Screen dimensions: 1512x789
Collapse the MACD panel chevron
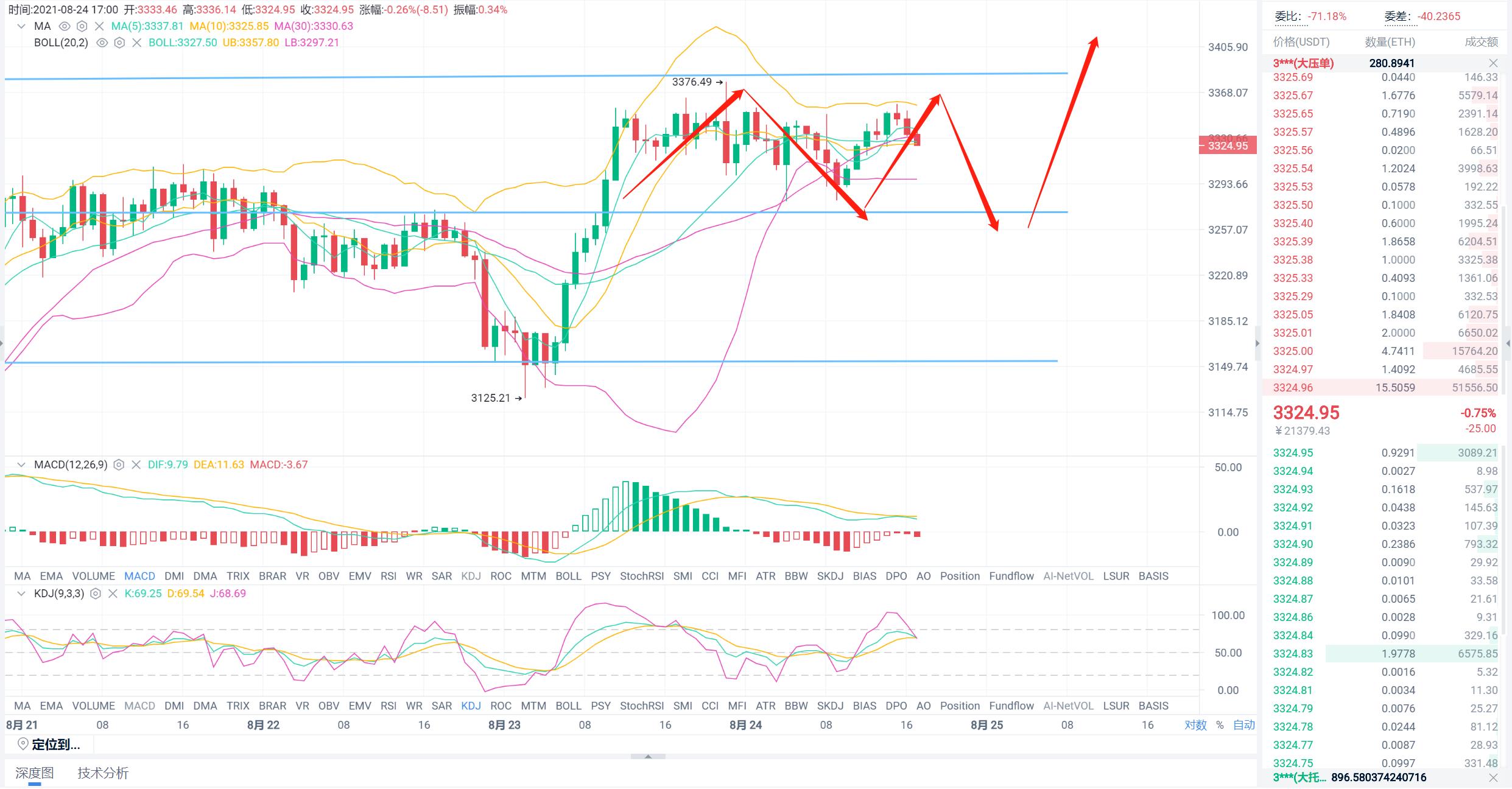click(21, 465)
